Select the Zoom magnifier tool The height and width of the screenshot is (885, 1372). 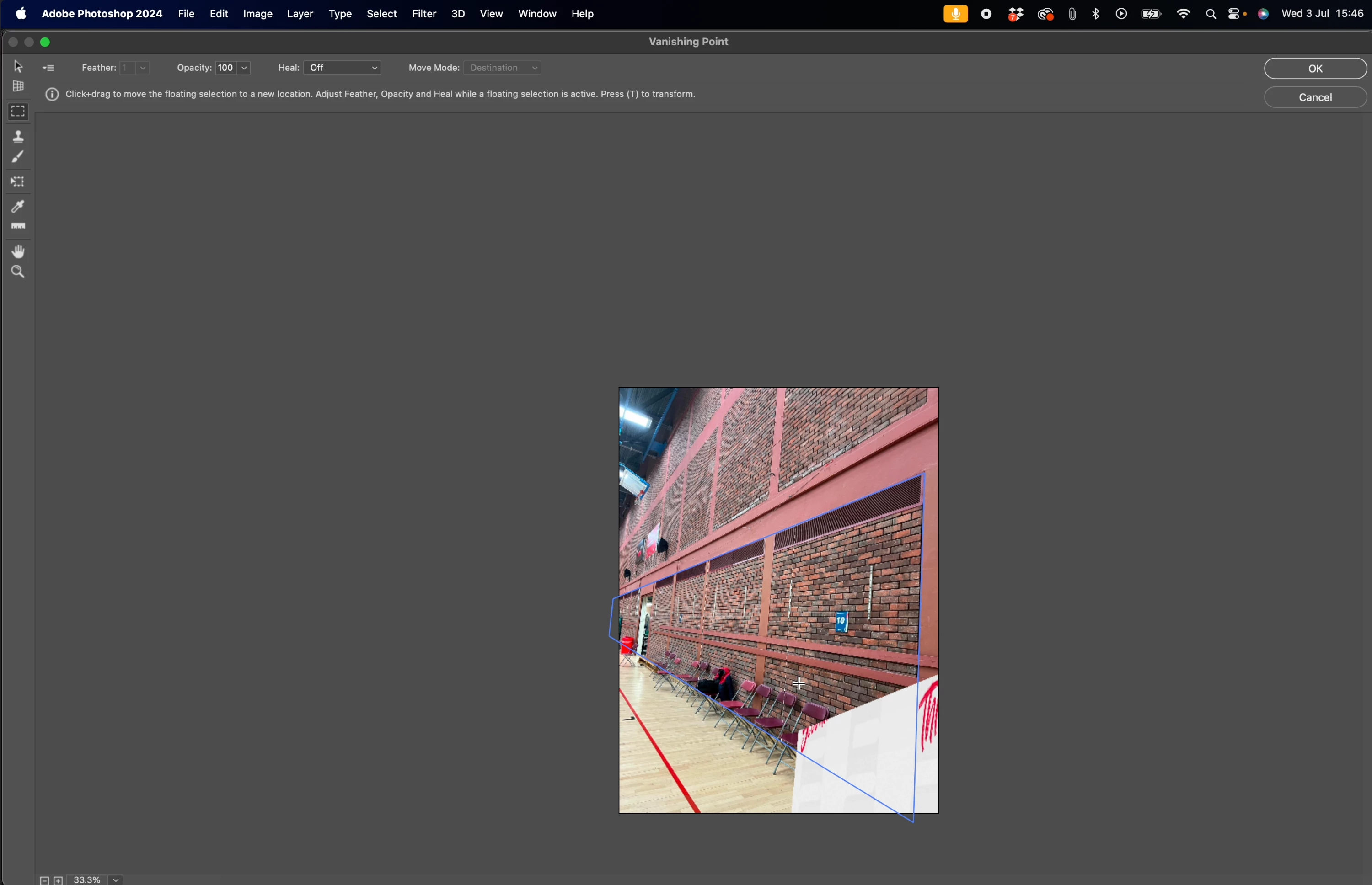click(18, 272)
